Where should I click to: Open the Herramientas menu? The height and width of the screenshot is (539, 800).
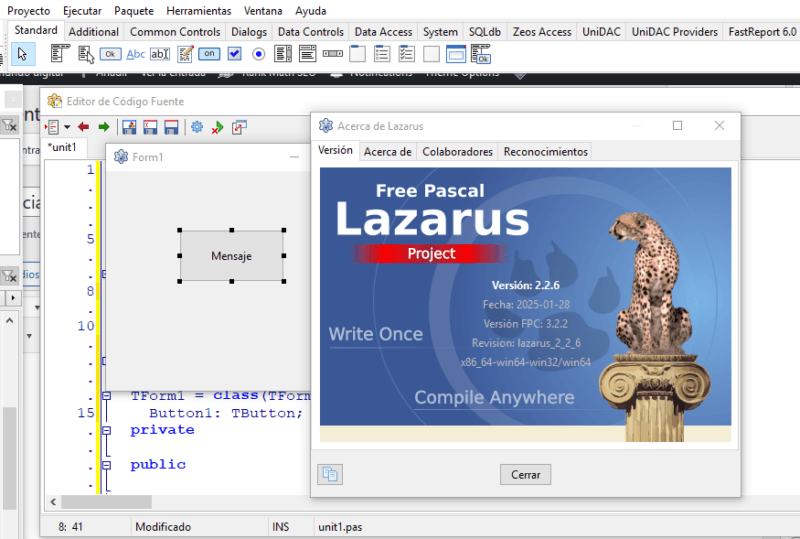pos(198,11)
